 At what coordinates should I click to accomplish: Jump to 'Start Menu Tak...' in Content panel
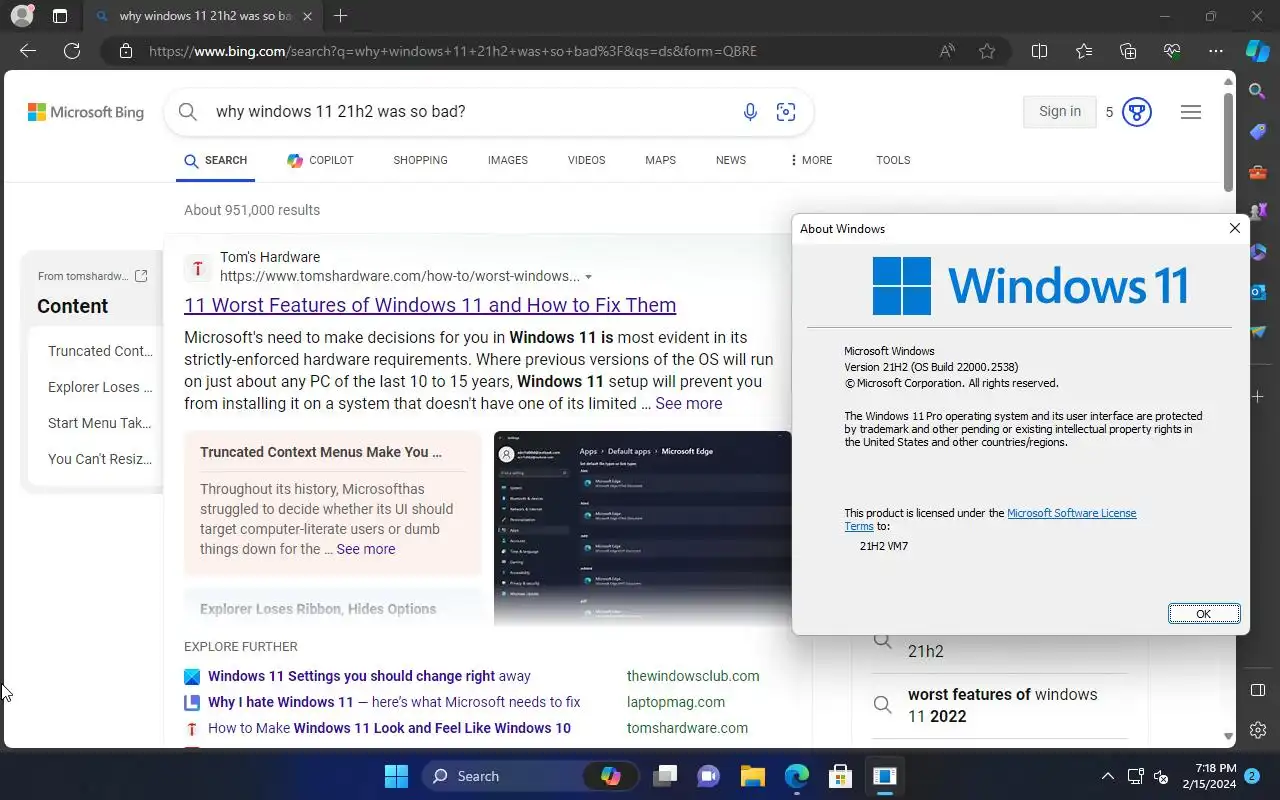click(x=100, y=423)
